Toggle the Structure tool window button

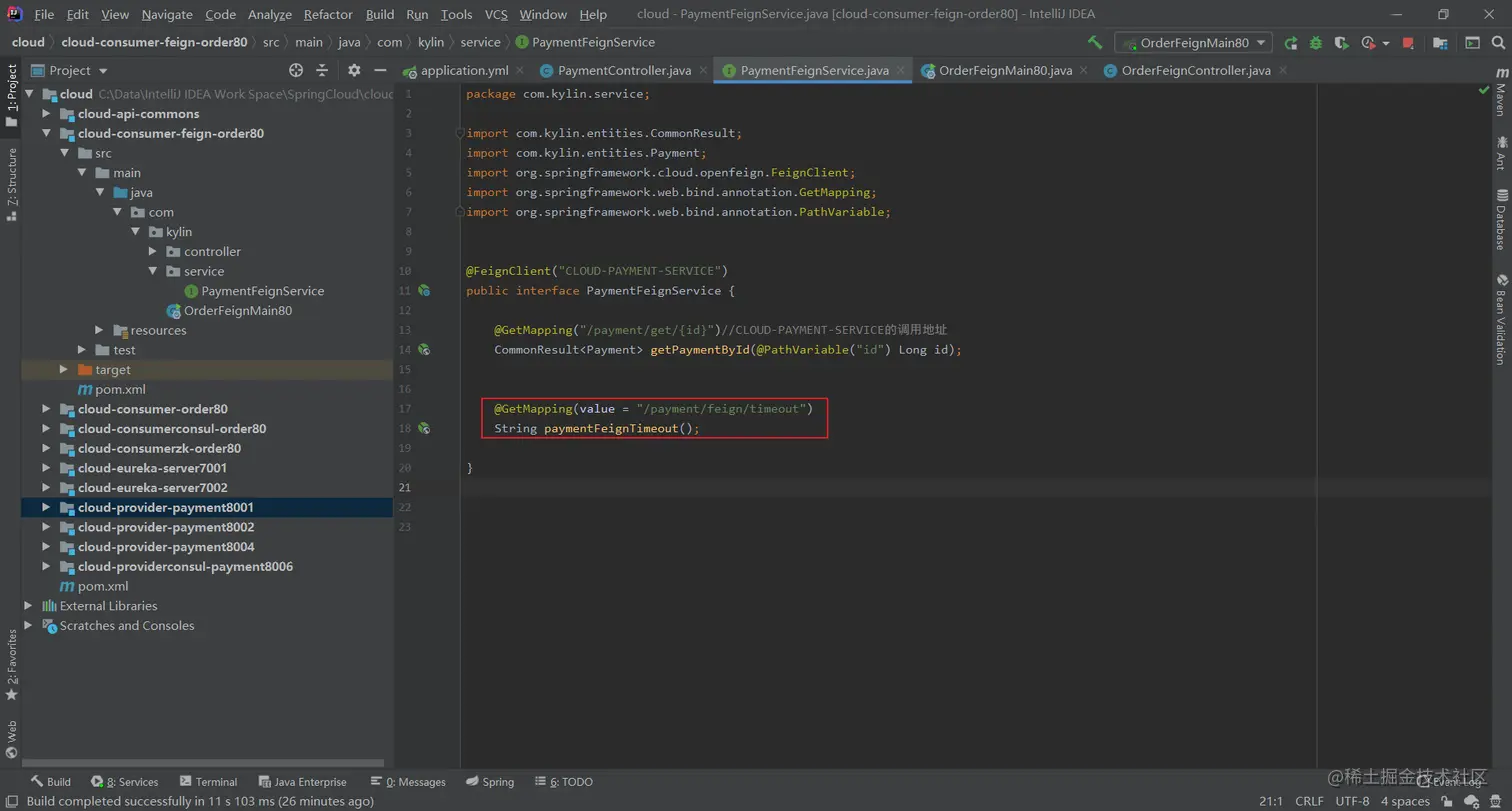(x=11, y=183)
